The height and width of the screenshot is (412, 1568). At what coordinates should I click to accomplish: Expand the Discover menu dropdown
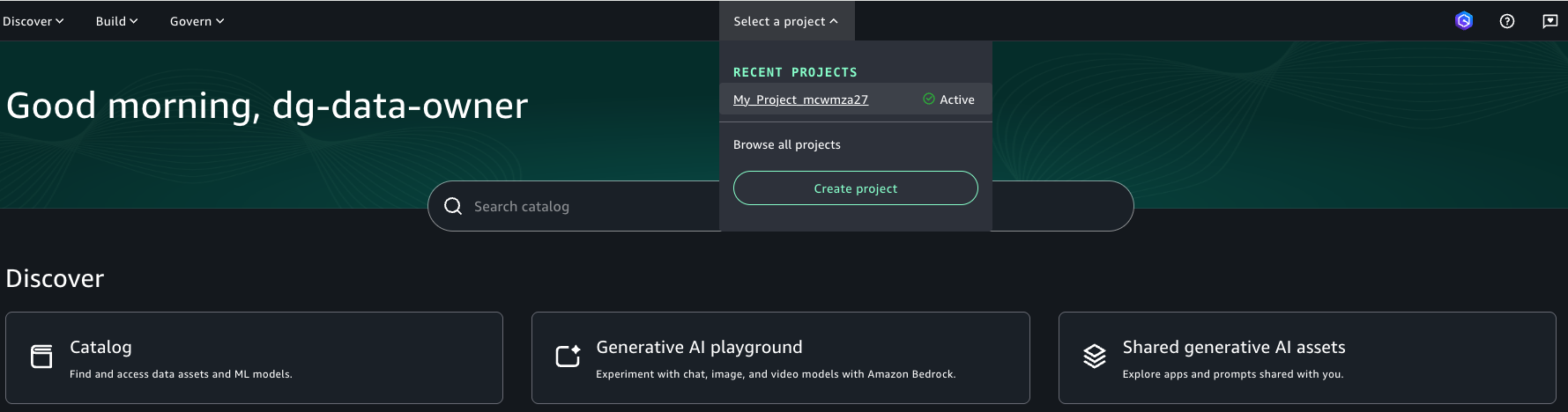click(x=33, y=21)
